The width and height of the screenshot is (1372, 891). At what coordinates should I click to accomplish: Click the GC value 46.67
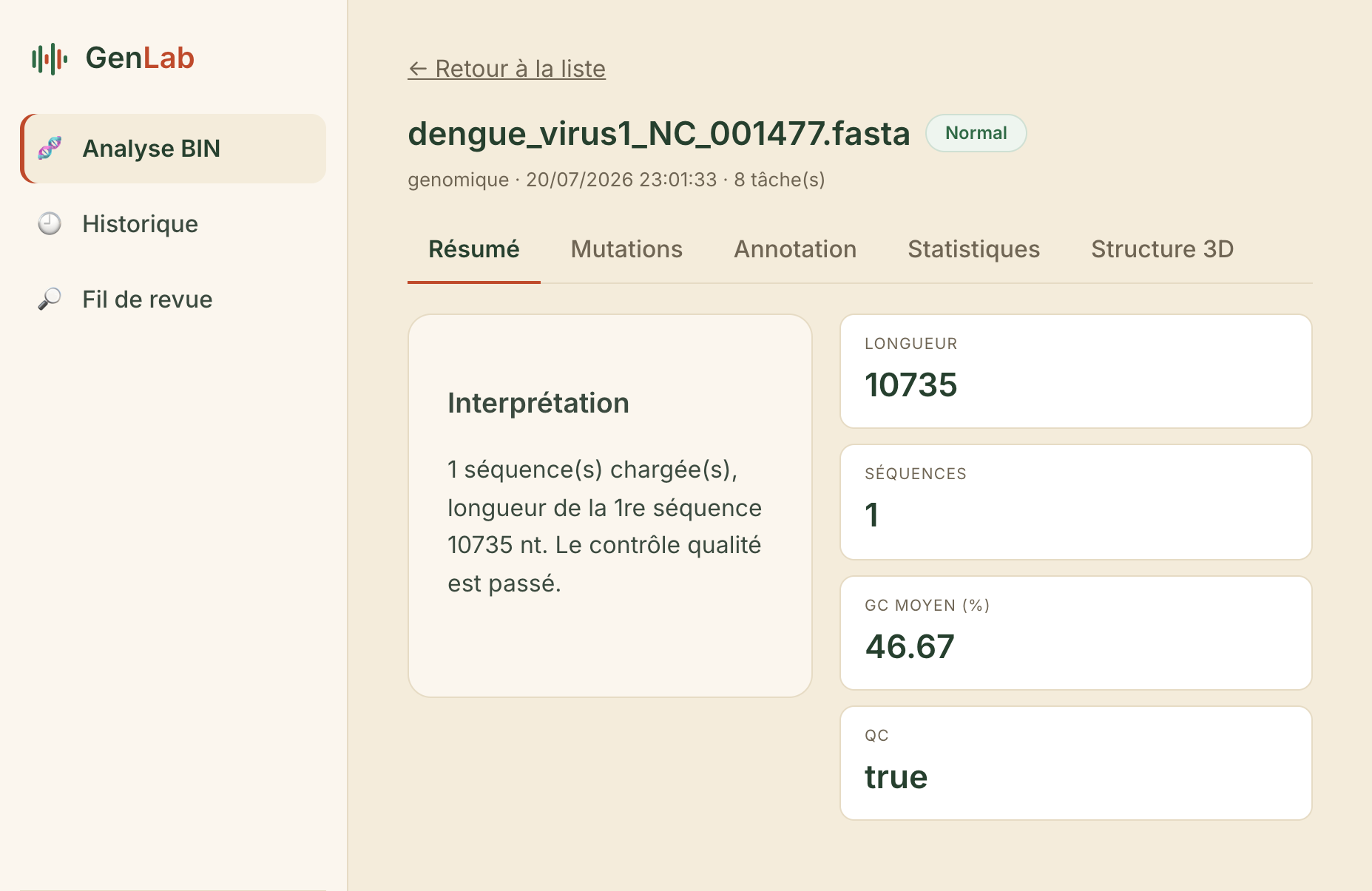(910, 647)
